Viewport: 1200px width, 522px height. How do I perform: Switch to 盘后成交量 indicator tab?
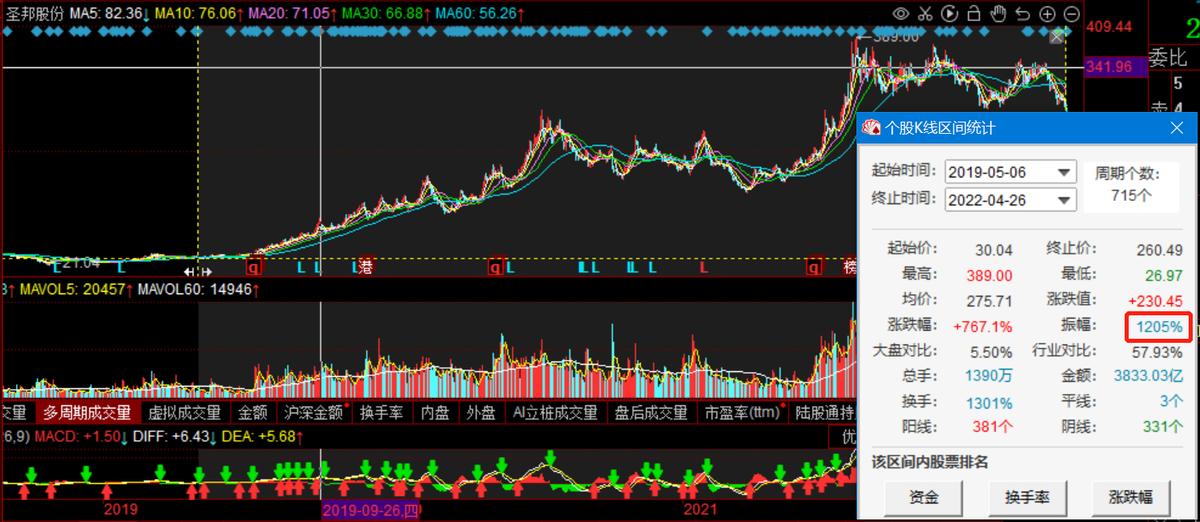click(651, 412)
